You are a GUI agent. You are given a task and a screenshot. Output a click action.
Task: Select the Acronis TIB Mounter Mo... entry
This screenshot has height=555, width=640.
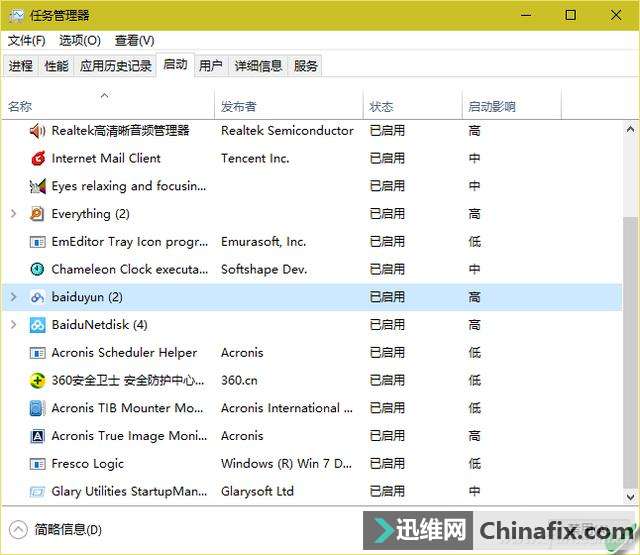[127, 408]
